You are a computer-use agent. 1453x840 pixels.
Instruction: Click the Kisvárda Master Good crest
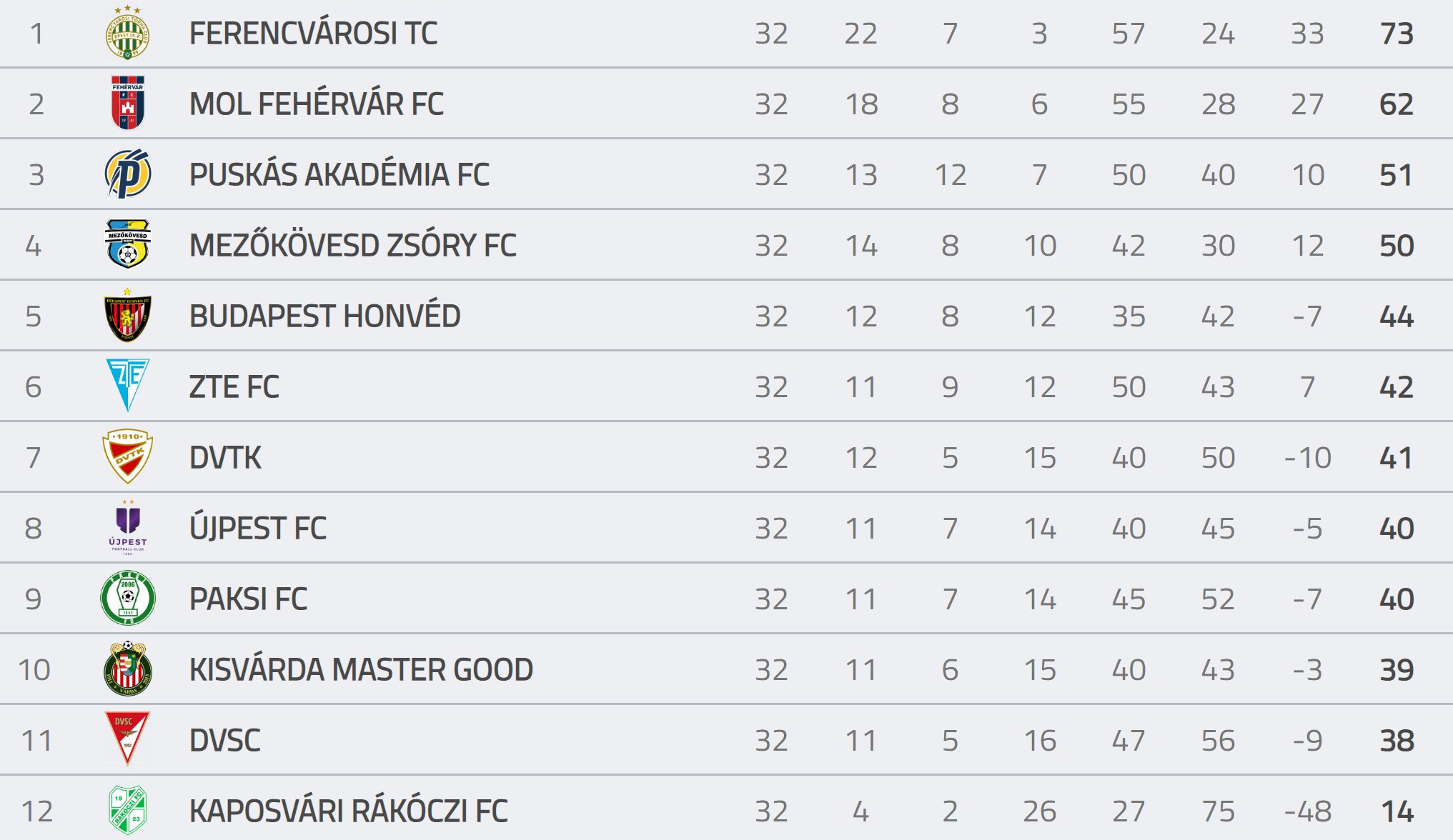coord(128,669)
